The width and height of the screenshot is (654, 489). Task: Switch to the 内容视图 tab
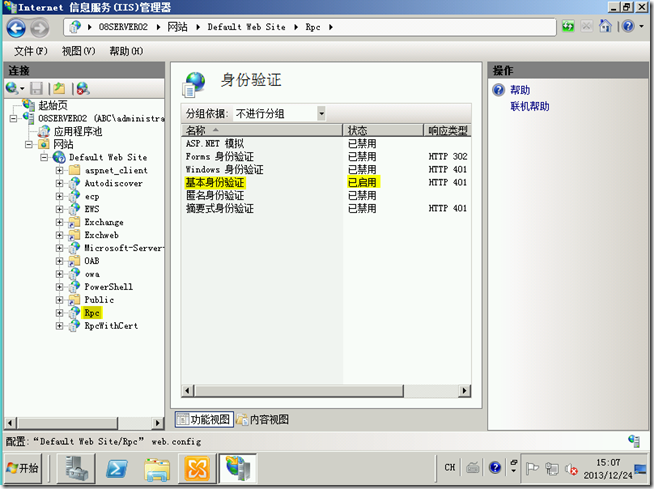tap(263, 419)
